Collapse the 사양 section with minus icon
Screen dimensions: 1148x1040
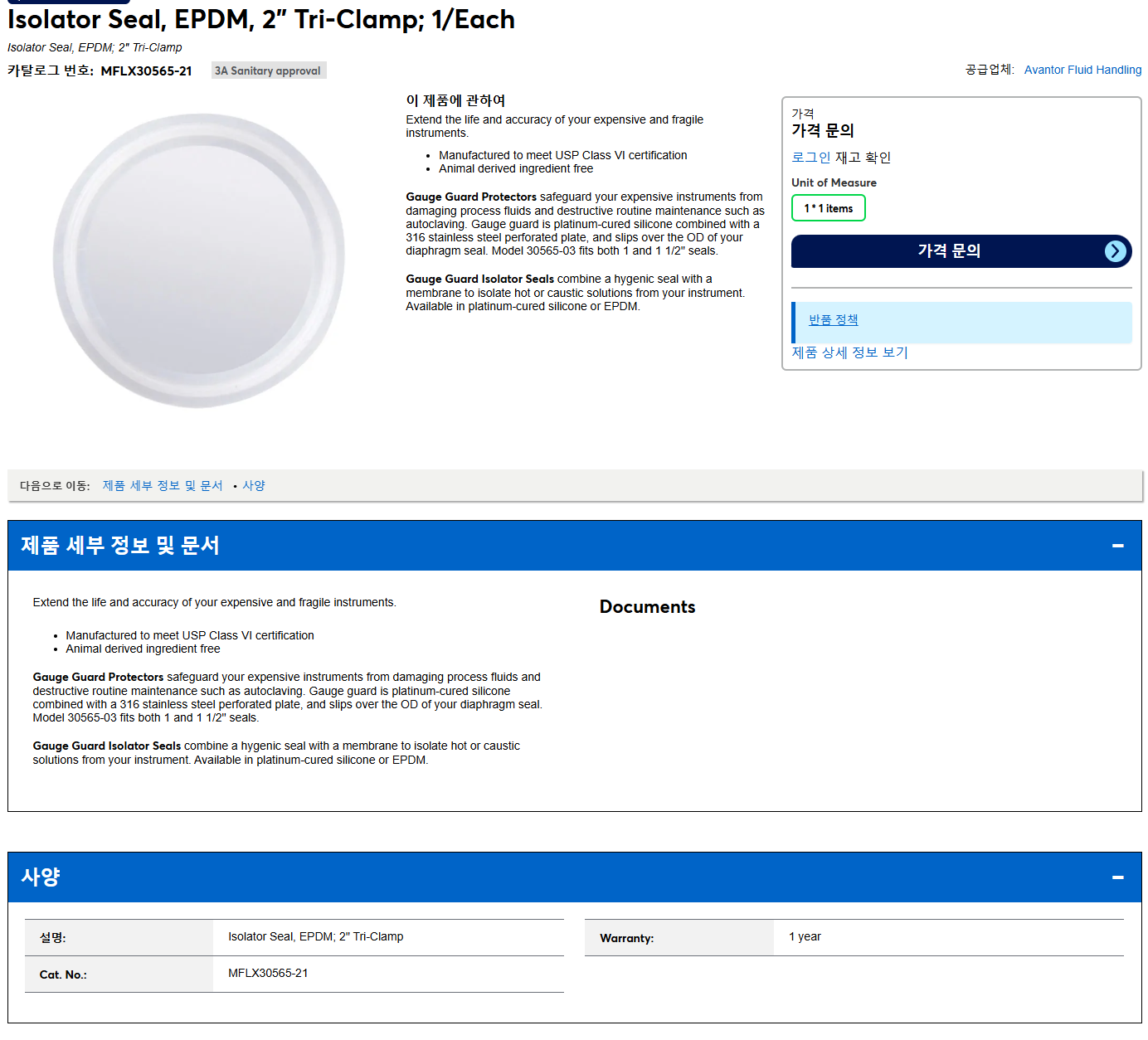[1117, 877]
